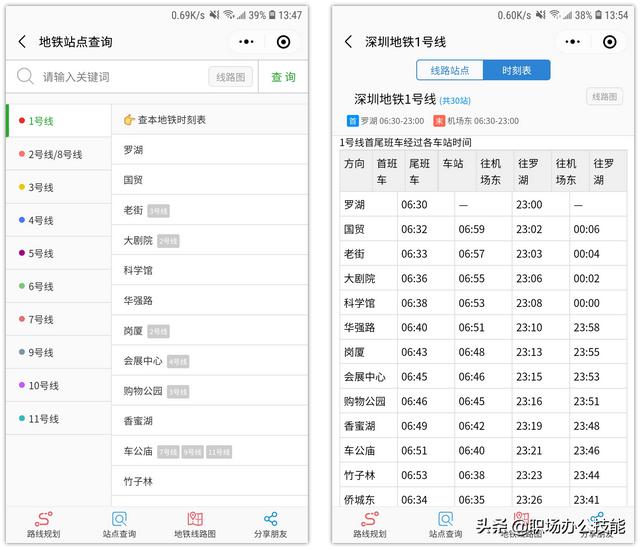Open 大剧院 station in the station list

pyautogui.click(x=210, y=240)
